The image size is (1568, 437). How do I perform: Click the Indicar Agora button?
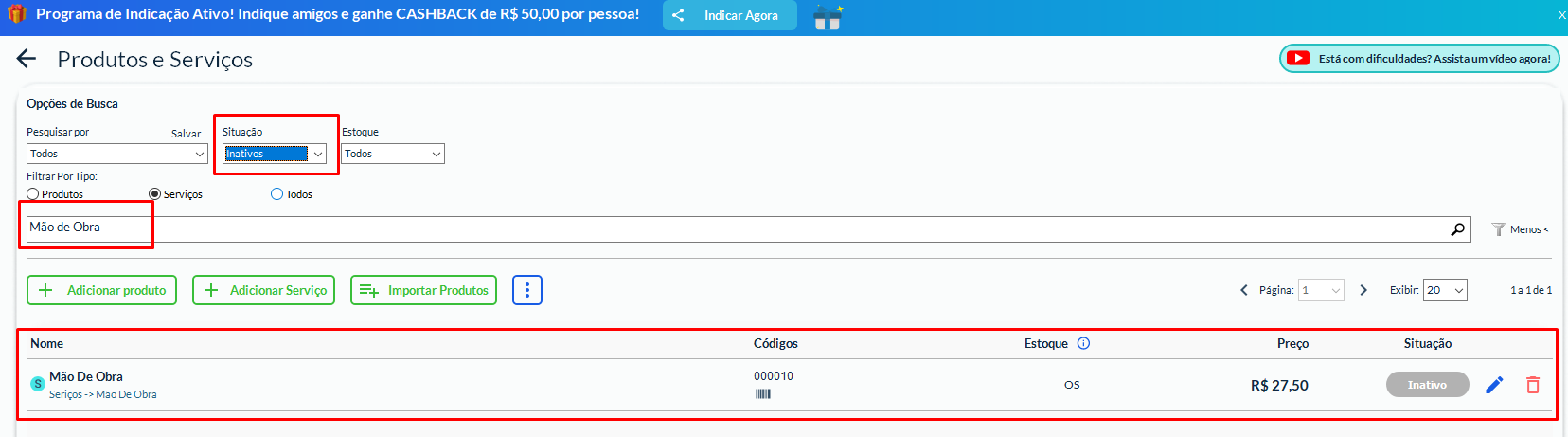(x=729, y=15)
